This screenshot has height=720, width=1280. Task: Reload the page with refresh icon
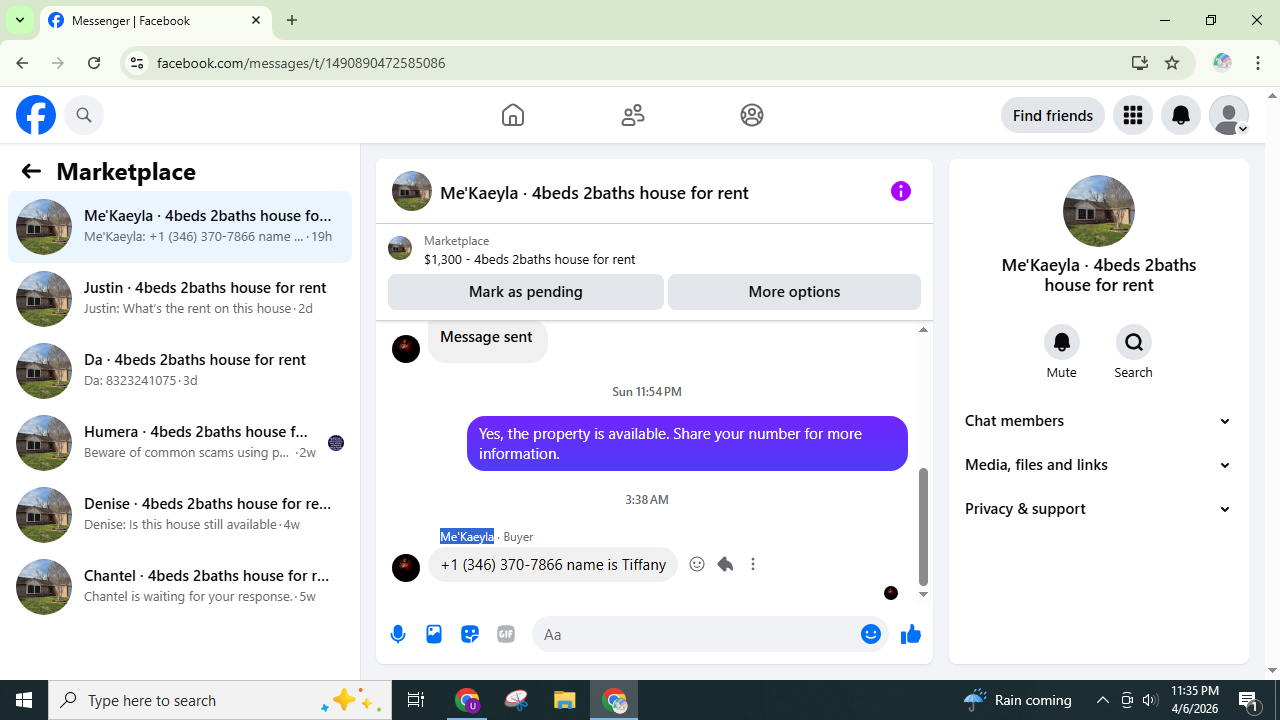tap(94, 63)
